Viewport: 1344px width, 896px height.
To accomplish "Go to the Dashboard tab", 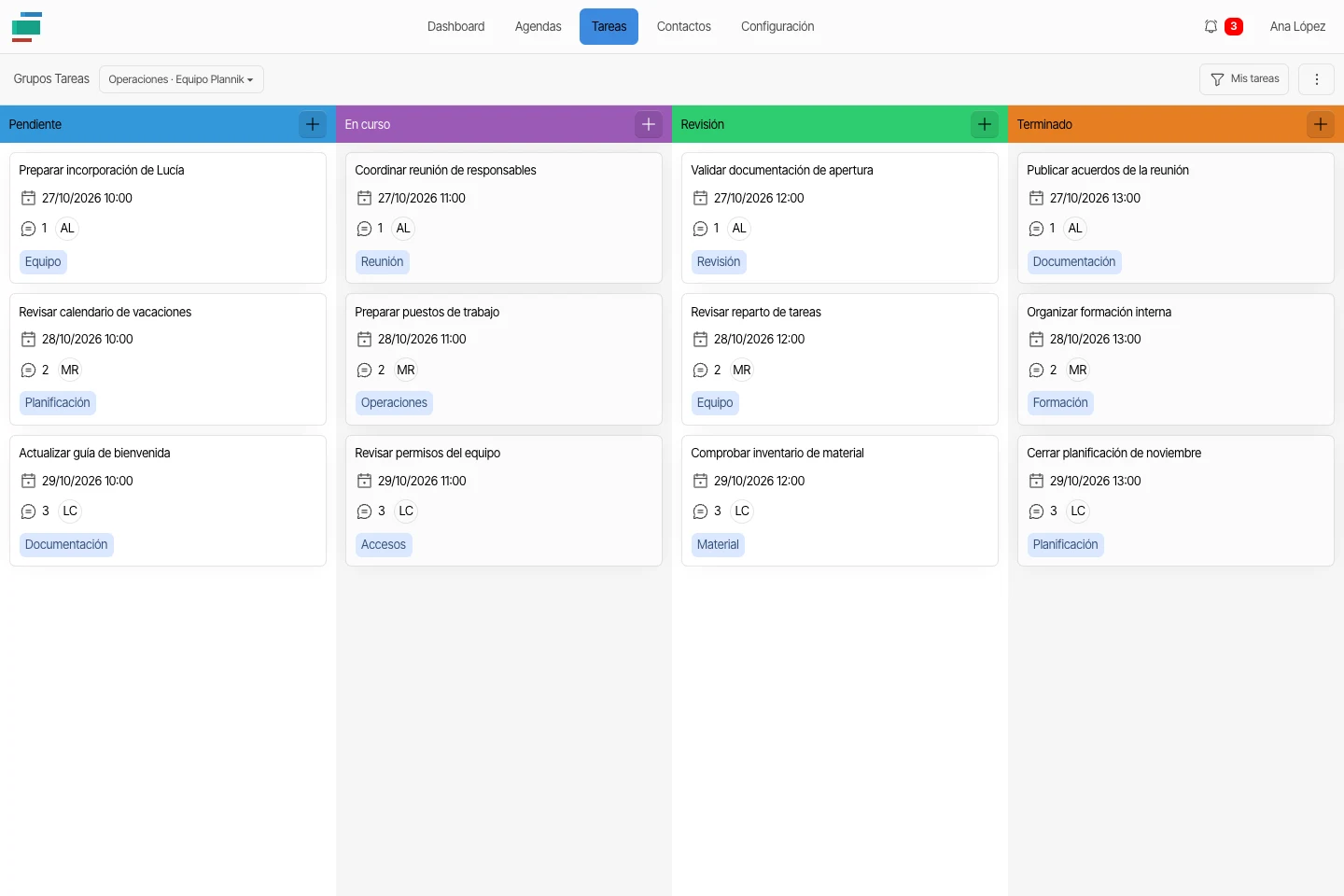I will pos(455,27).
